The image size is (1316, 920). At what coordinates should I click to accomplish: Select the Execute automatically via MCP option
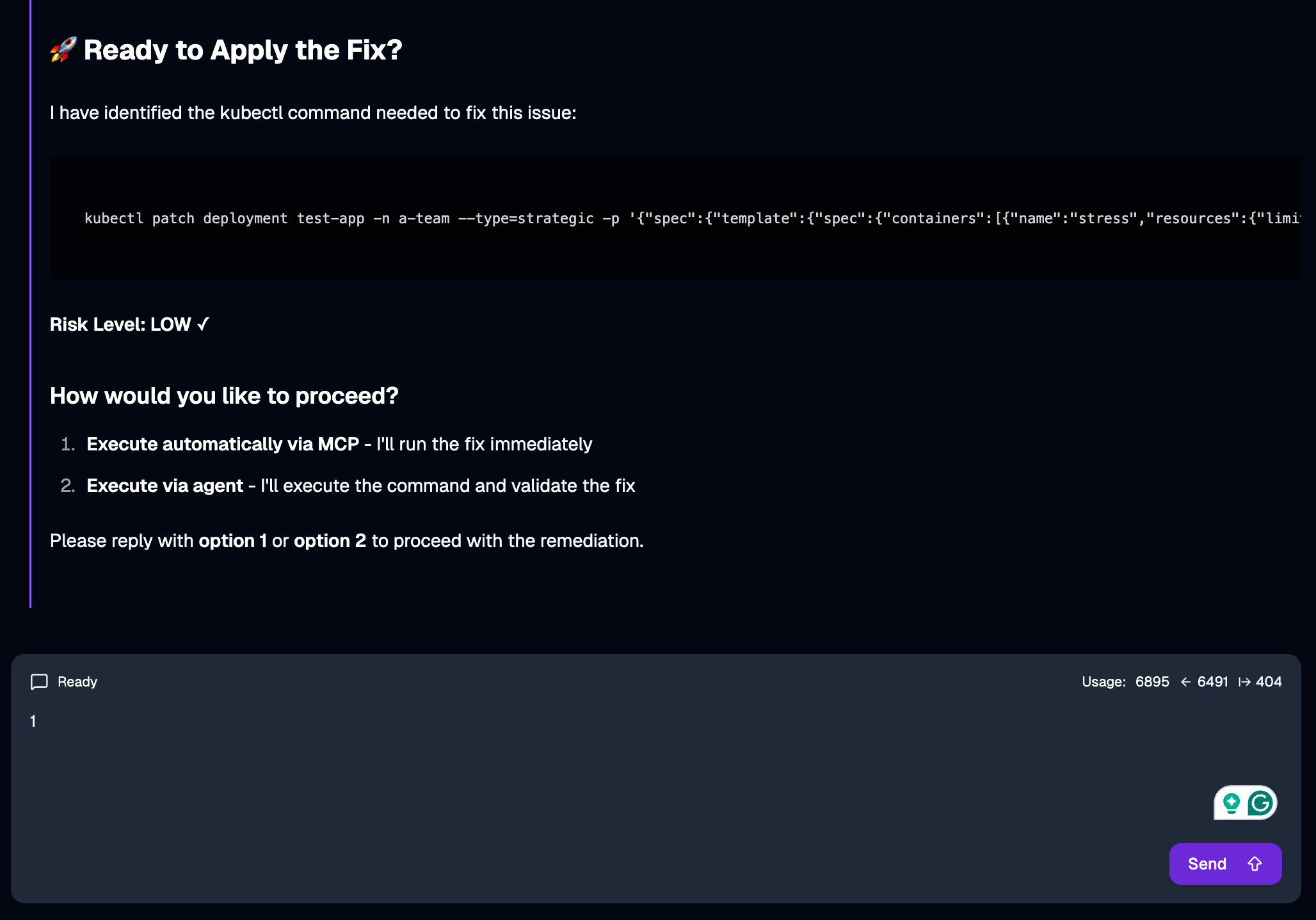tap(223, 444)
